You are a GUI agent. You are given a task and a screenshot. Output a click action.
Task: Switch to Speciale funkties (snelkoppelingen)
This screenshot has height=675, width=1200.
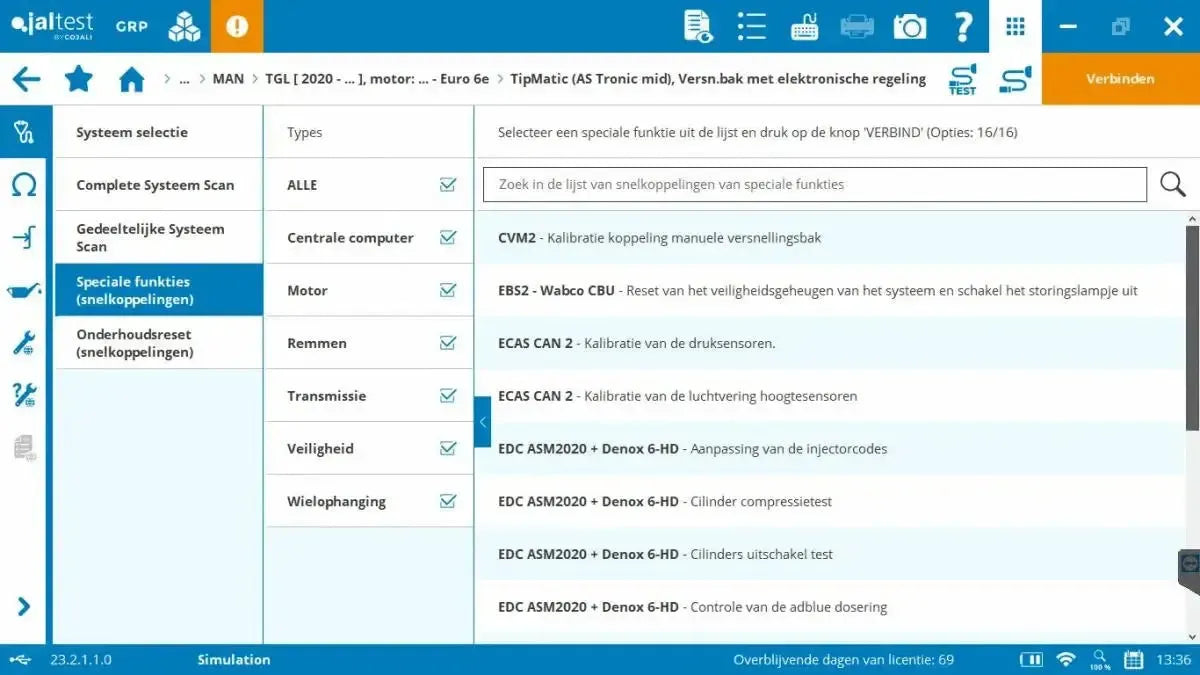[158, 290]
